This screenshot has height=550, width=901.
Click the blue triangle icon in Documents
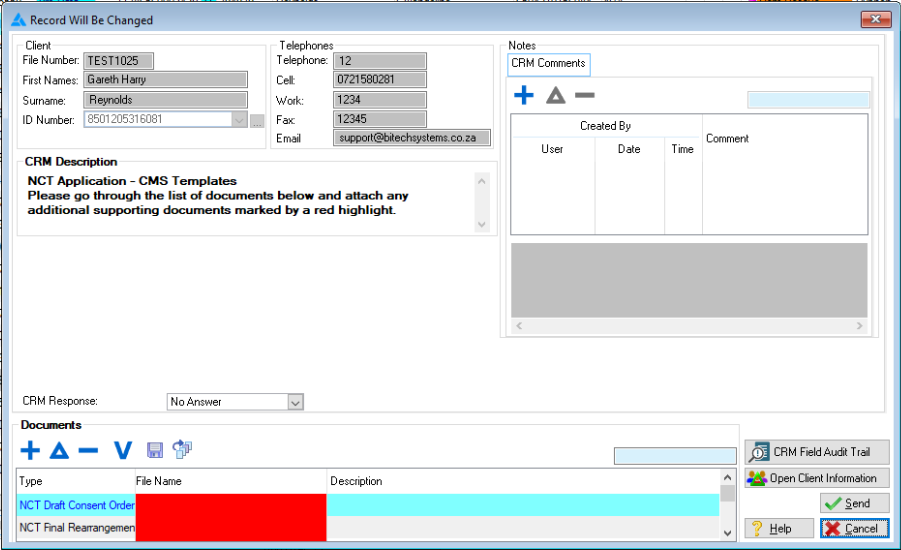pyautogui.click(x=59, y=451)
